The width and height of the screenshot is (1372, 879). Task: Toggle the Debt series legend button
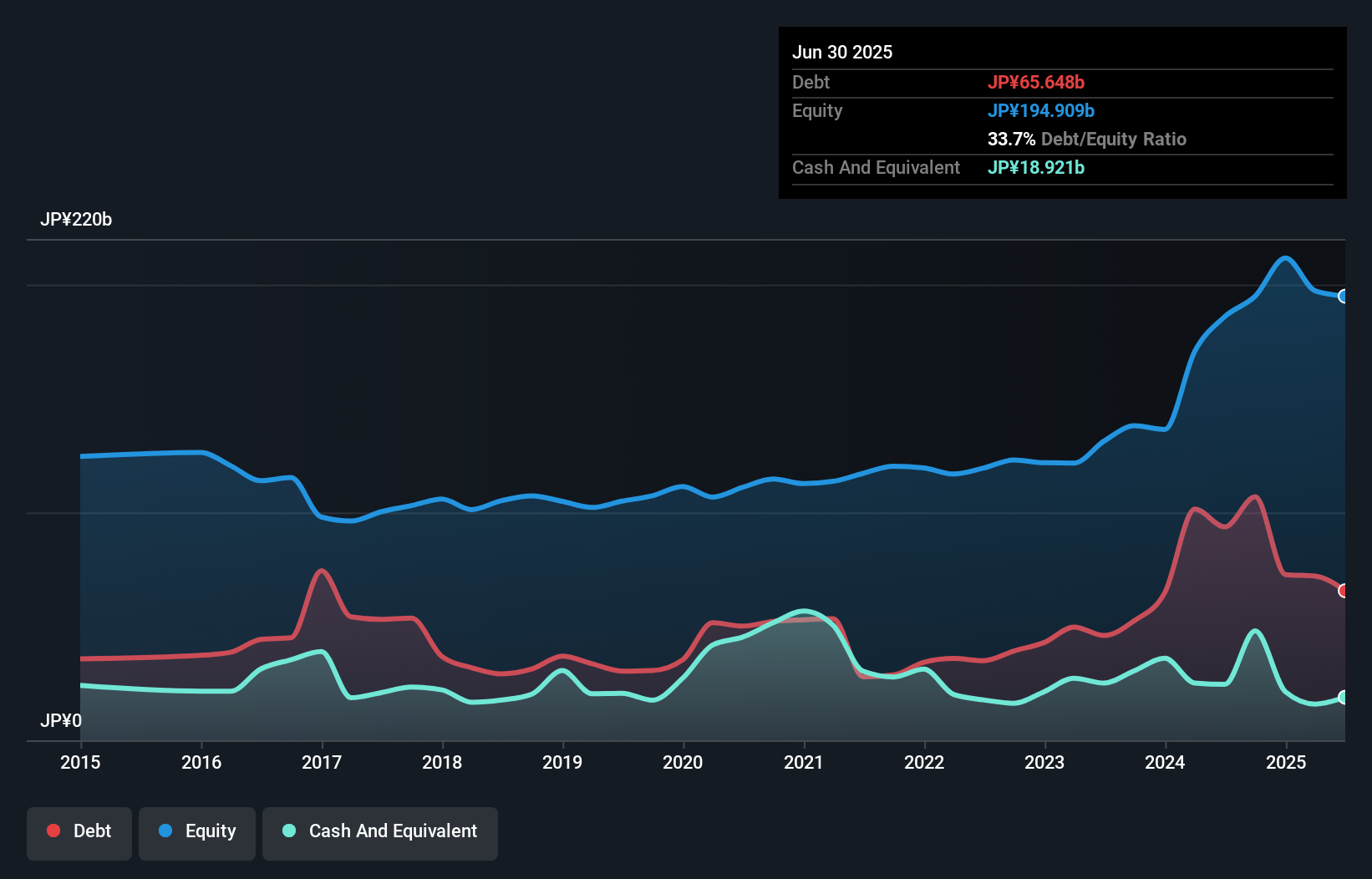(x=79, y=831)
